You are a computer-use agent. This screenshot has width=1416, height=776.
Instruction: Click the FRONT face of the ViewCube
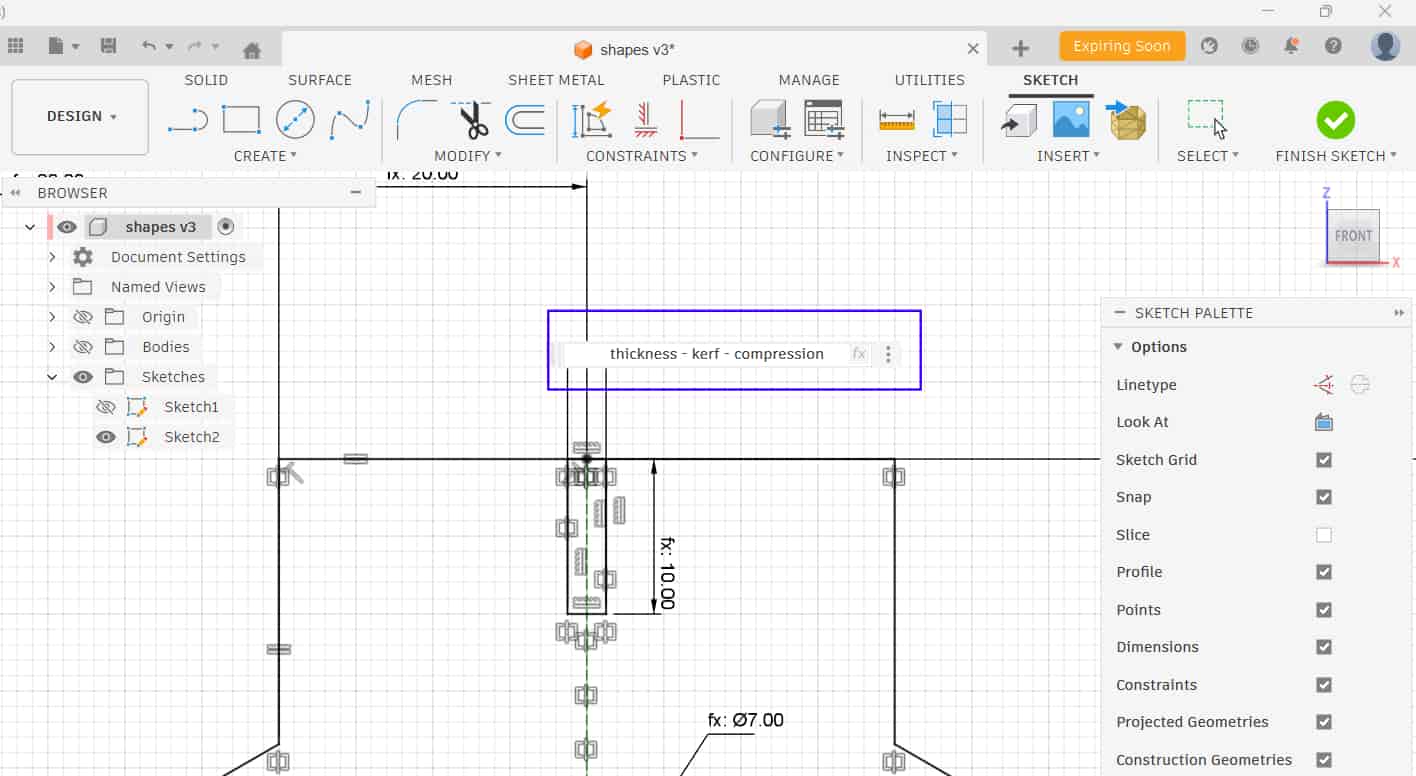point(1353,236)
